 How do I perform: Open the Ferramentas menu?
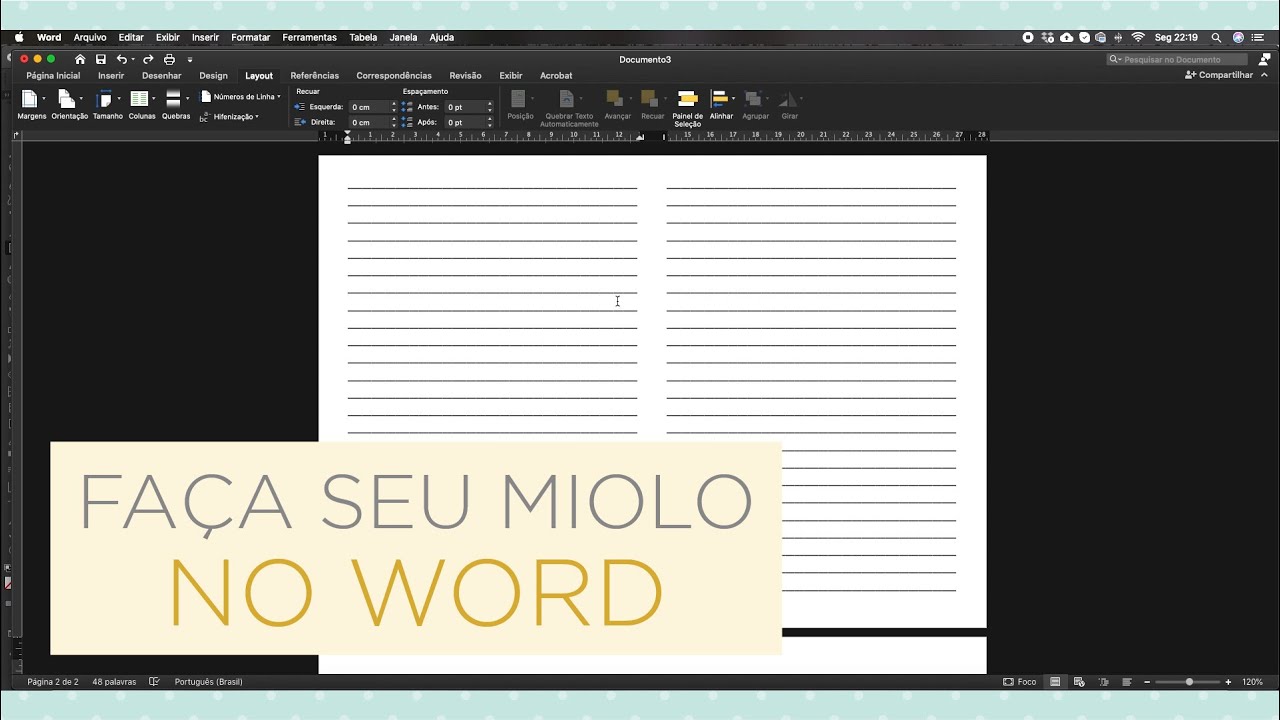(310, 37)
